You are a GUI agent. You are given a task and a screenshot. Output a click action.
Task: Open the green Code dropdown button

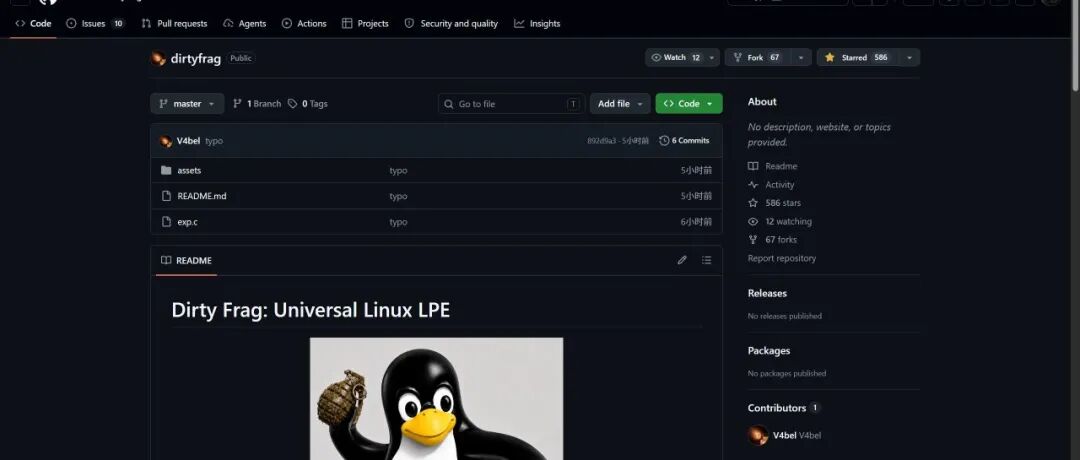click(x=689, y=104)
